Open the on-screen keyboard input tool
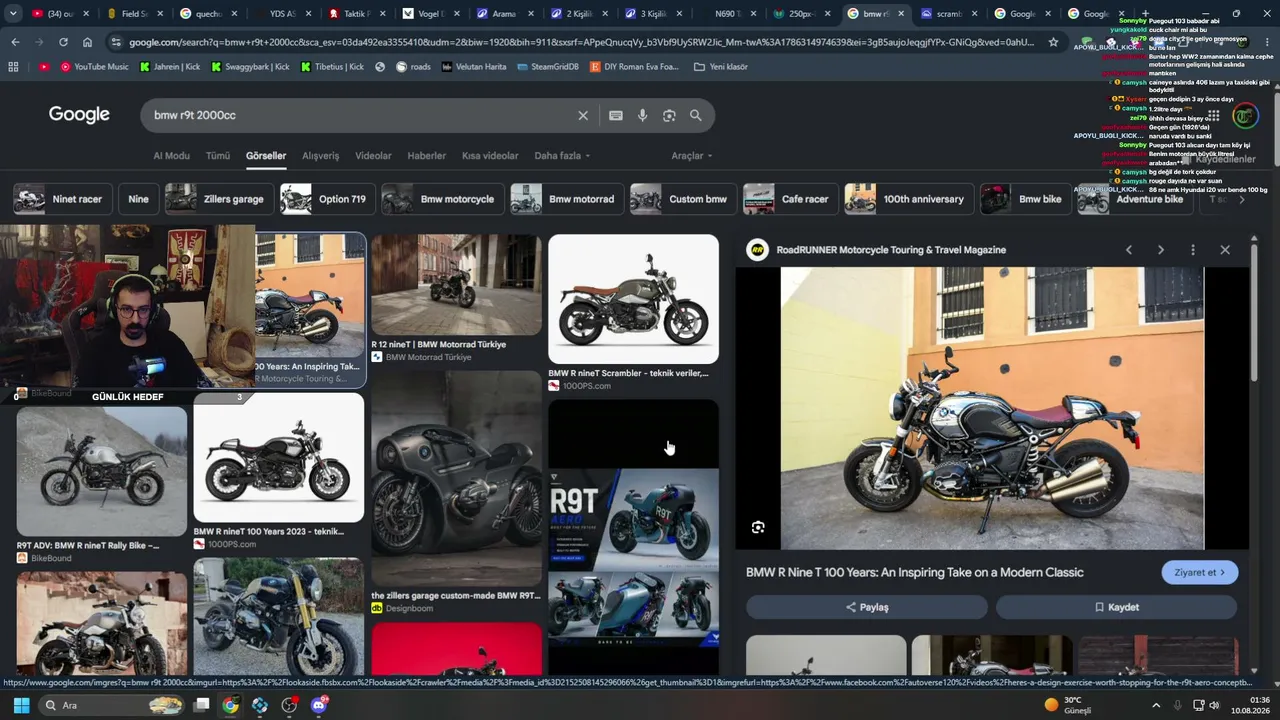Screen dimensions: 1280x720 [x=616, y=115]
